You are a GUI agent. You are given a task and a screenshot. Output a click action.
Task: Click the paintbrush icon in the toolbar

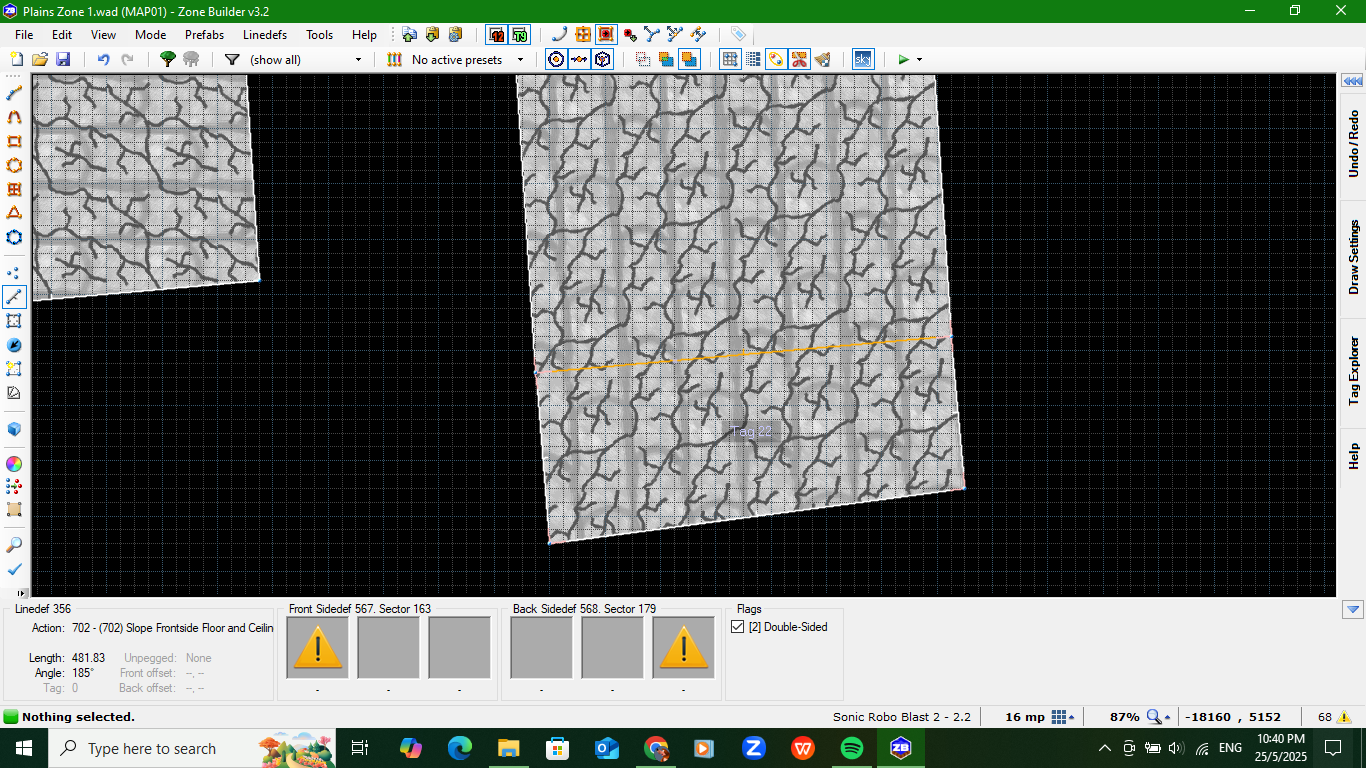click(822, 60)
